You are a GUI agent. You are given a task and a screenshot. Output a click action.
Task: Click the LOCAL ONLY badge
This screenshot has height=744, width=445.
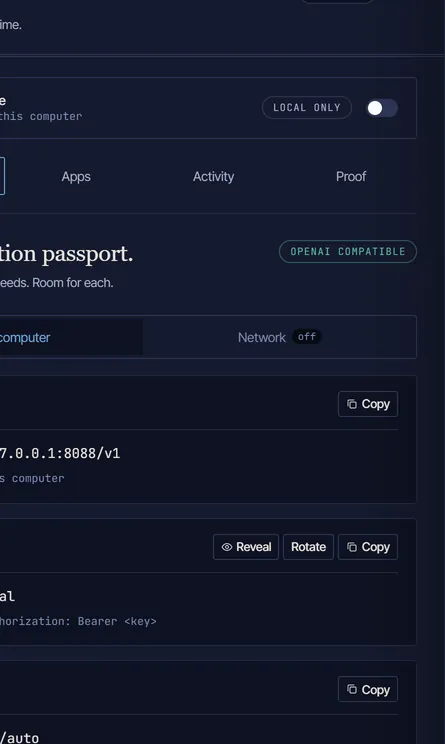point(306,108)
